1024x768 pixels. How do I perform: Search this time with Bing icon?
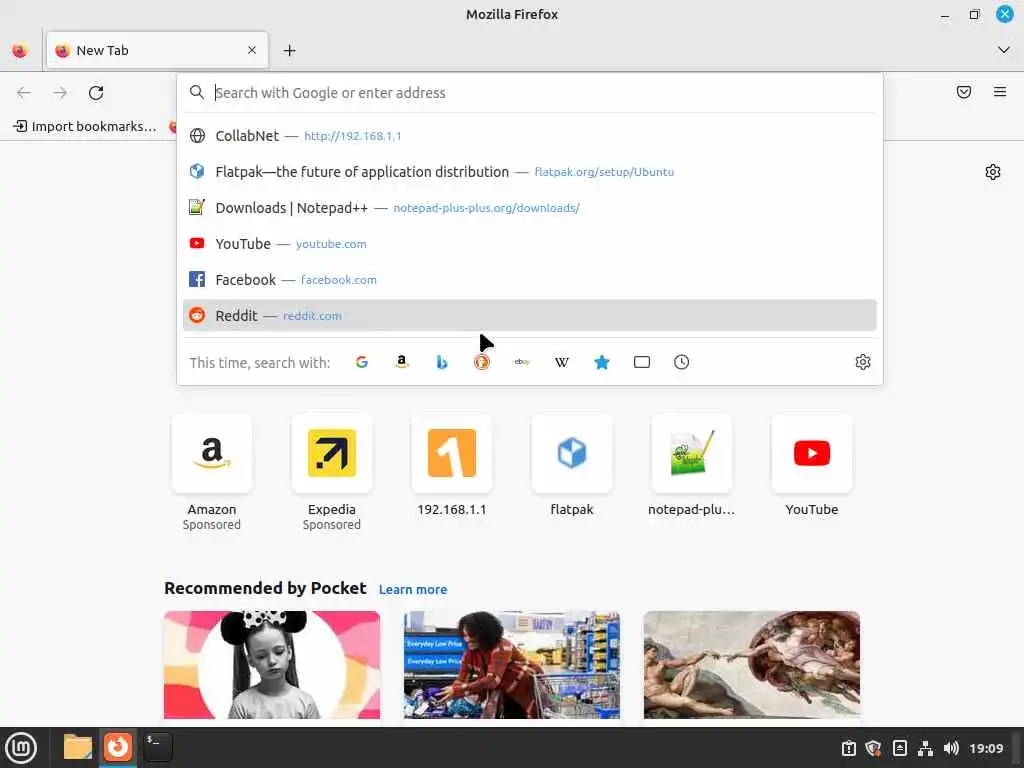[442, 362]
